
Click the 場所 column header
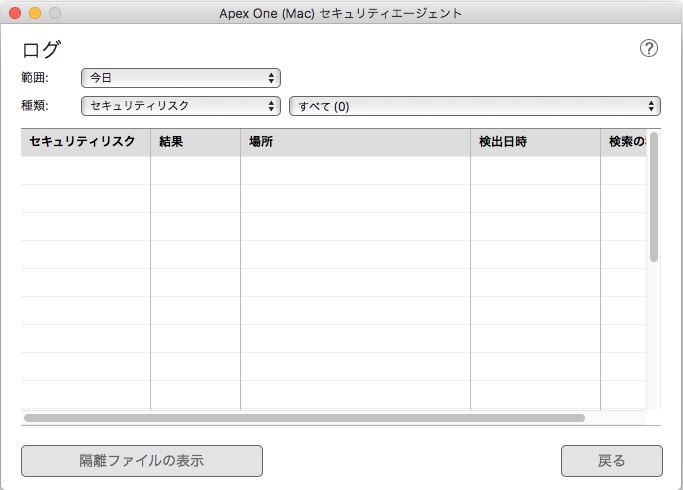coord(355,142)
